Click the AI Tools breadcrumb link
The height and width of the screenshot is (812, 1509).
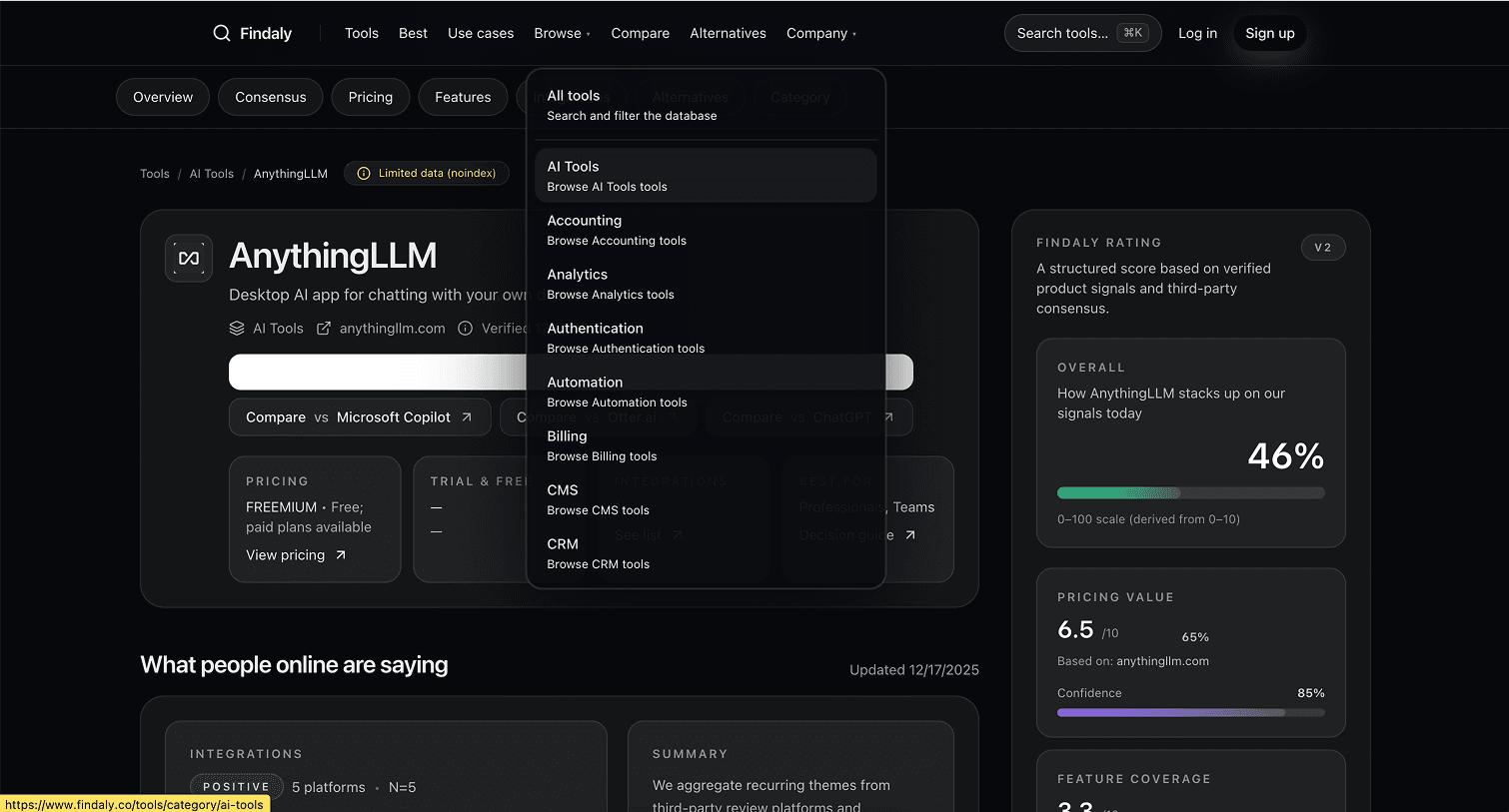coord(211,174)
